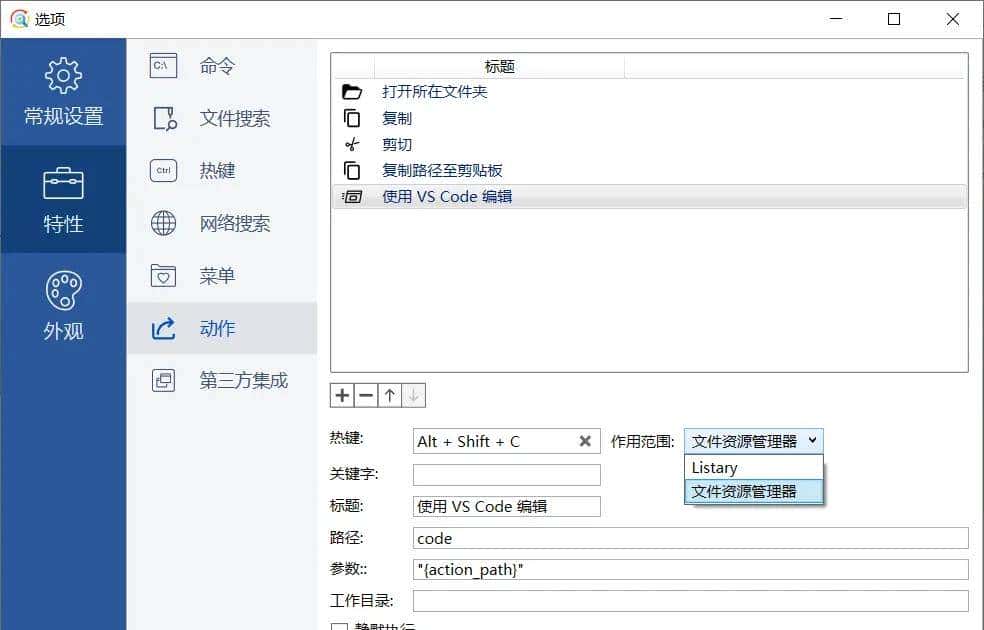Move the selected action up

(x=389, y=395)
